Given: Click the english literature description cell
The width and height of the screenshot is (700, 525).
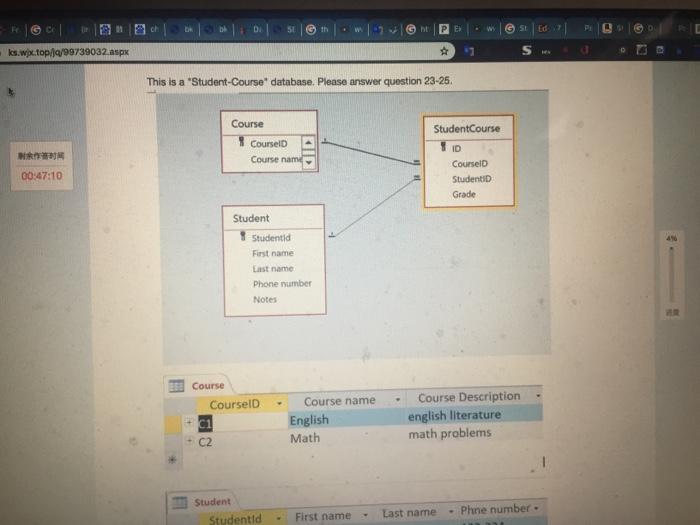Looking at the screenshot, I should (x=475, y=415).
